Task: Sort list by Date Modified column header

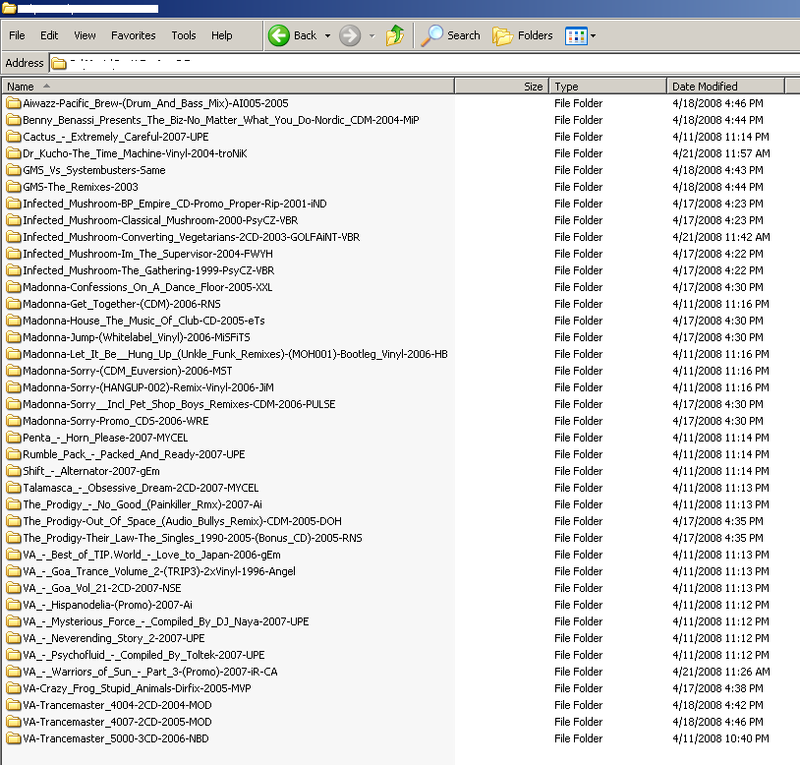Action: point(725,86)
